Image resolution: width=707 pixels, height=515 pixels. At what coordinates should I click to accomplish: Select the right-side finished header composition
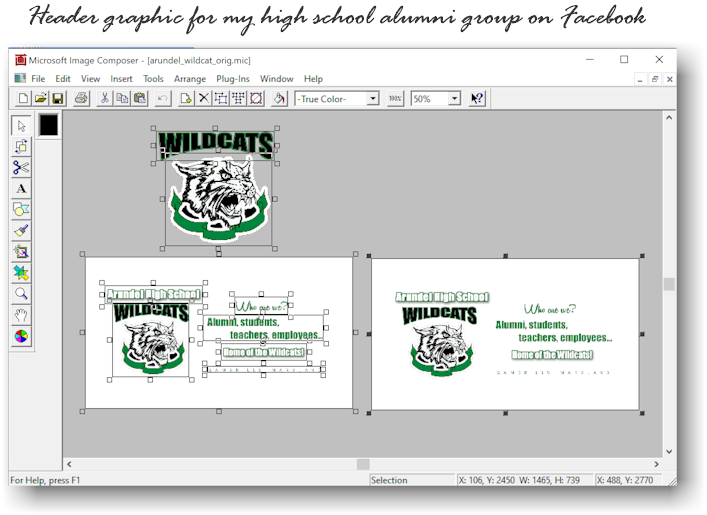pos(505,334)
